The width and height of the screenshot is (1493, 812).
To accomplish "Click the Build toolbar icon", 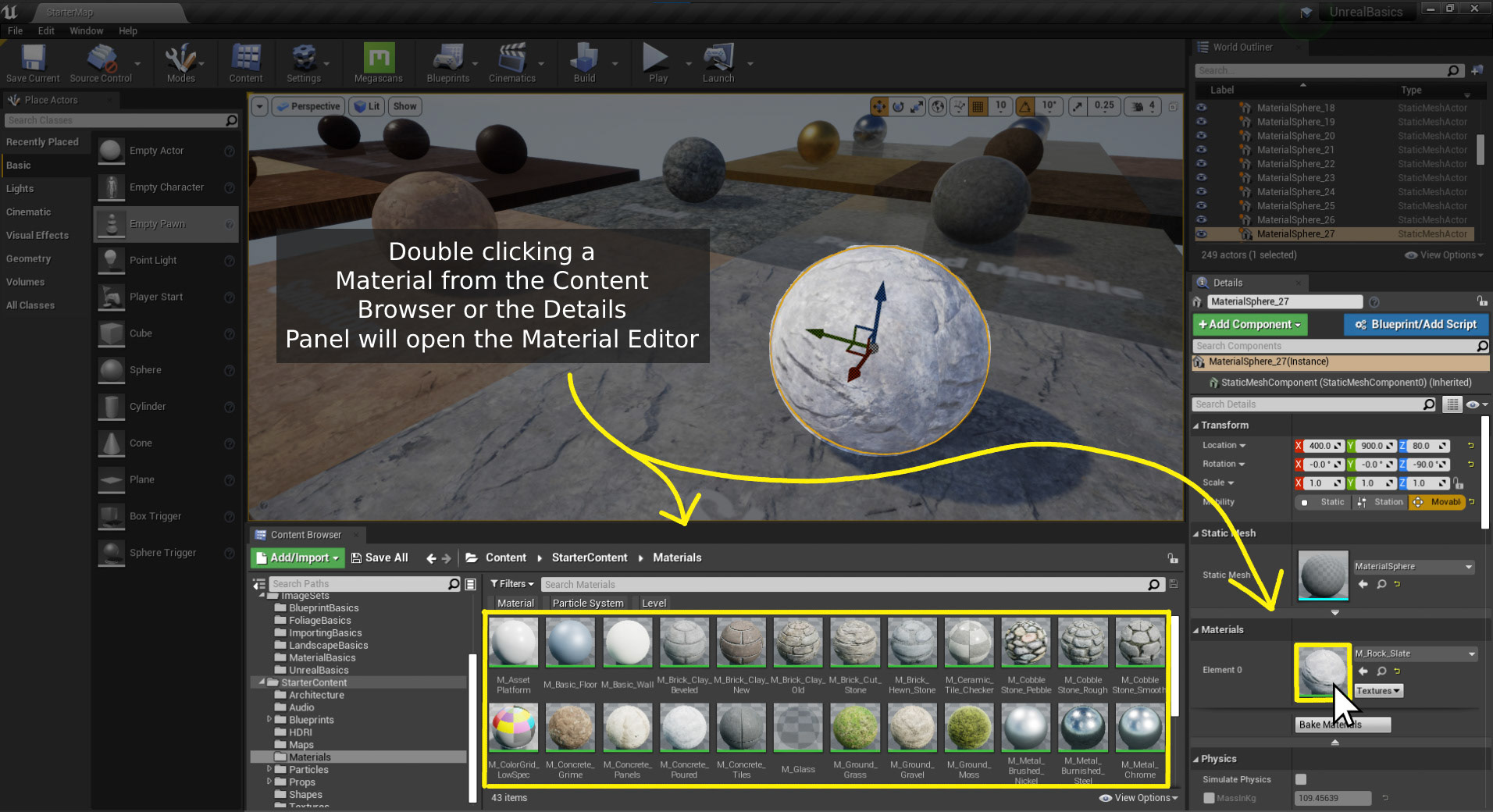I will [584, 62].
